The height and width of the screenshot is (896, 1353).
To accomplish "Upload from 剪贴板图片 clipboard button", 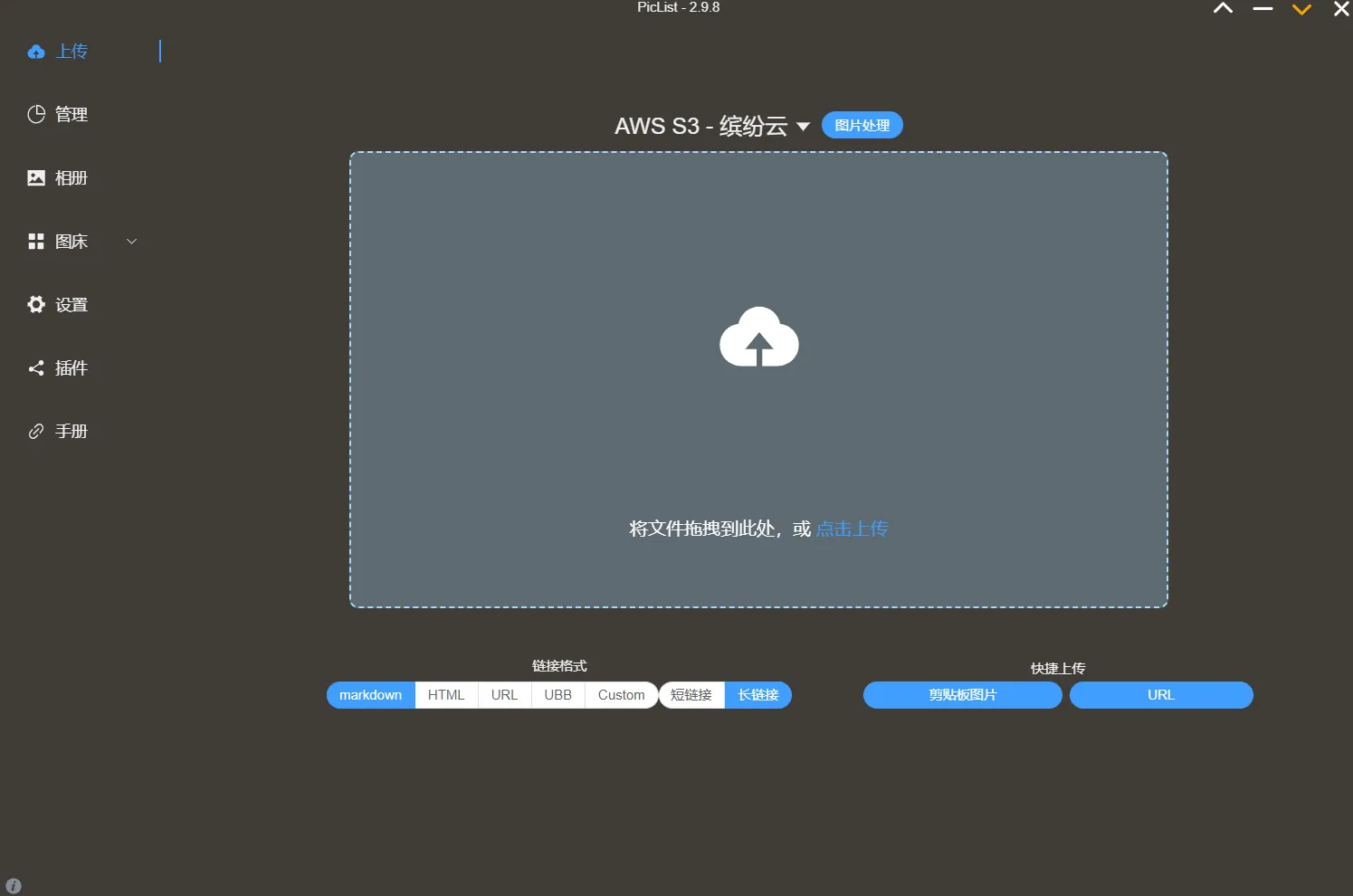I will 963,695.
